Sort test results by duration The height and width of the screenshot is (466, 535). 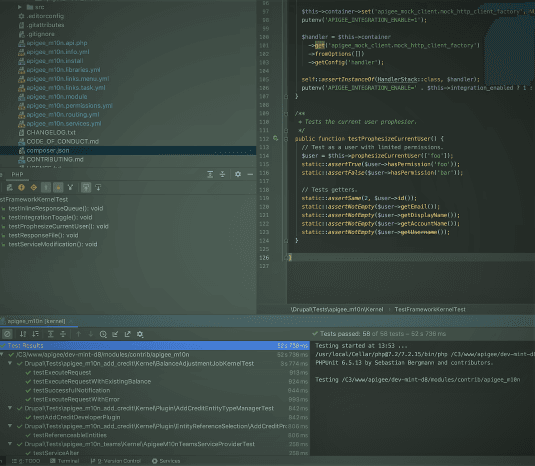coord(35,334)
